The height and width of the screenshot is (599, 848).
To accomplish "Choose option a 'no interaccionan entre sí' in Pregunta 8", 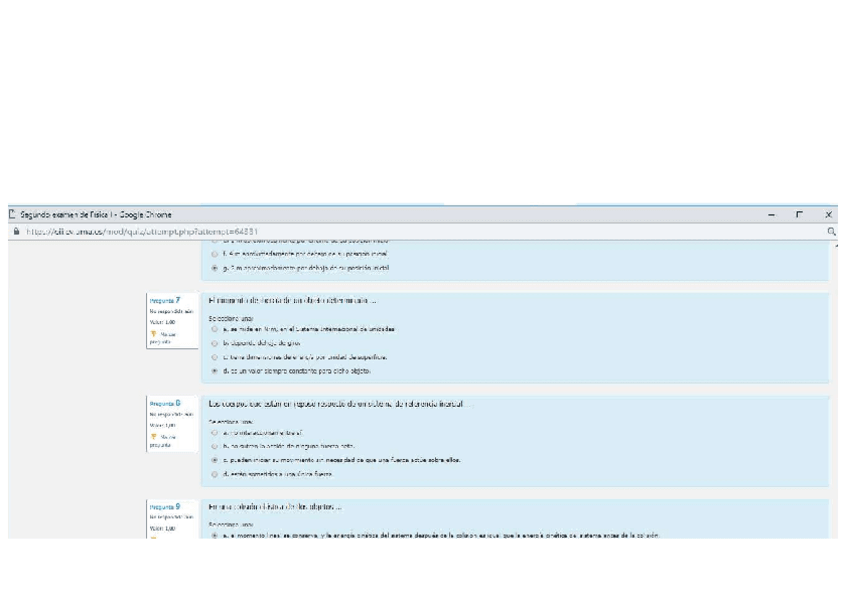I will pos(214,432).
